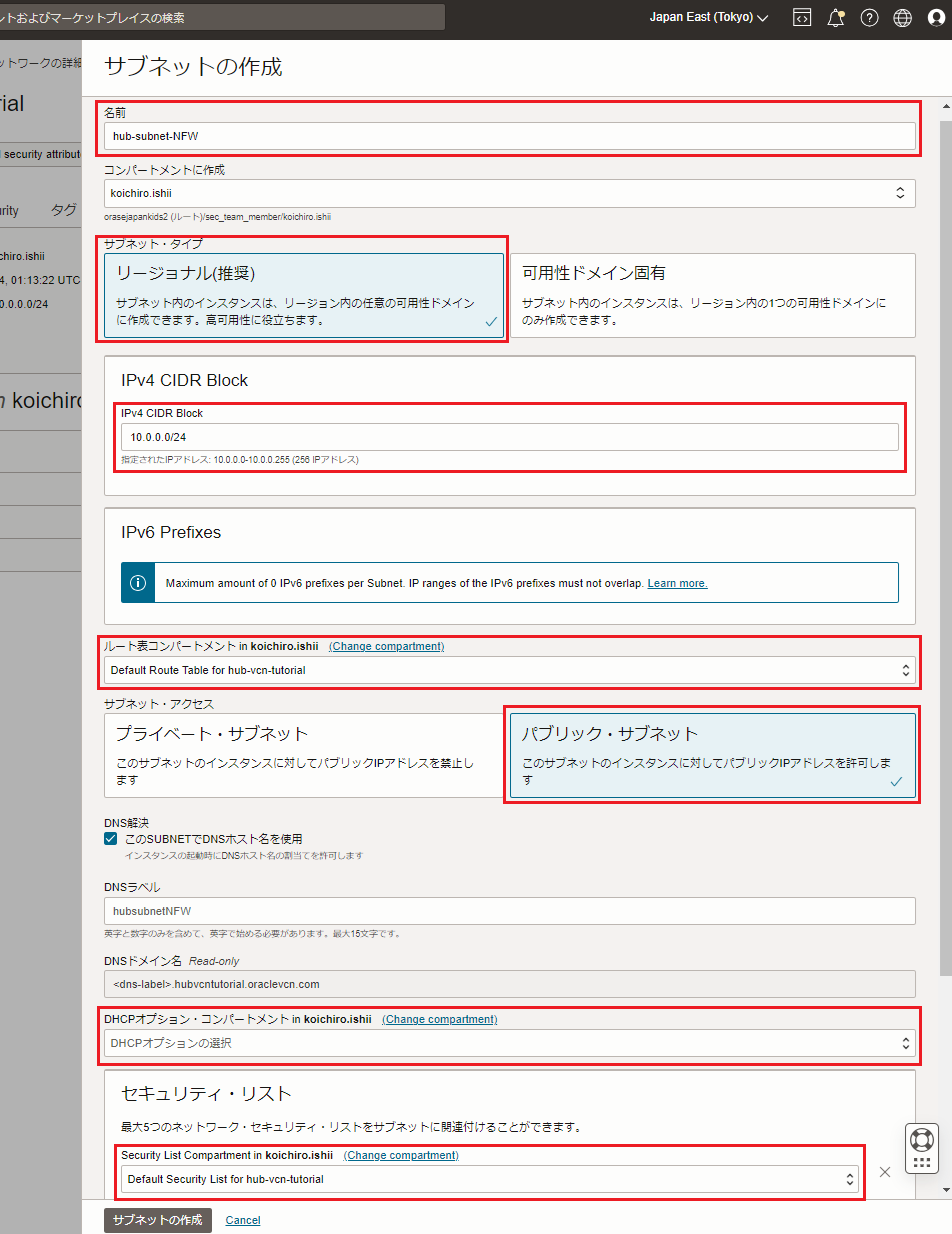Image resolution: width=952 pixels, height=1234 pixels.
Task: Open the help question-mark icon
Action: point(868,17)
